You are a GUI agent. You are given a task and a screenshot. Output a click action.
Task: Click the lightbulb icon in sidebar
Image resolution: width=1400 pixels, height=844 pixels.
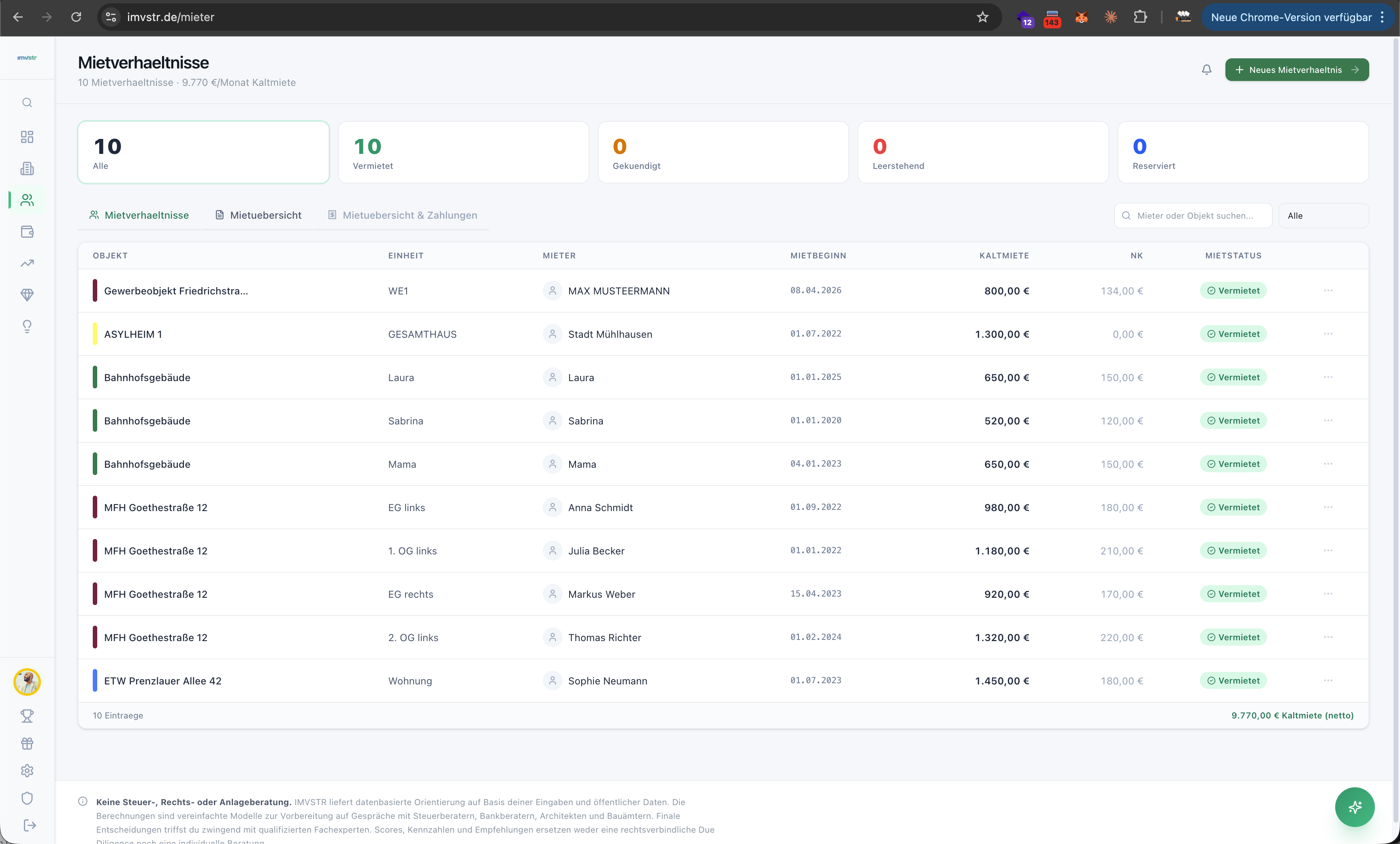[27, 326]
